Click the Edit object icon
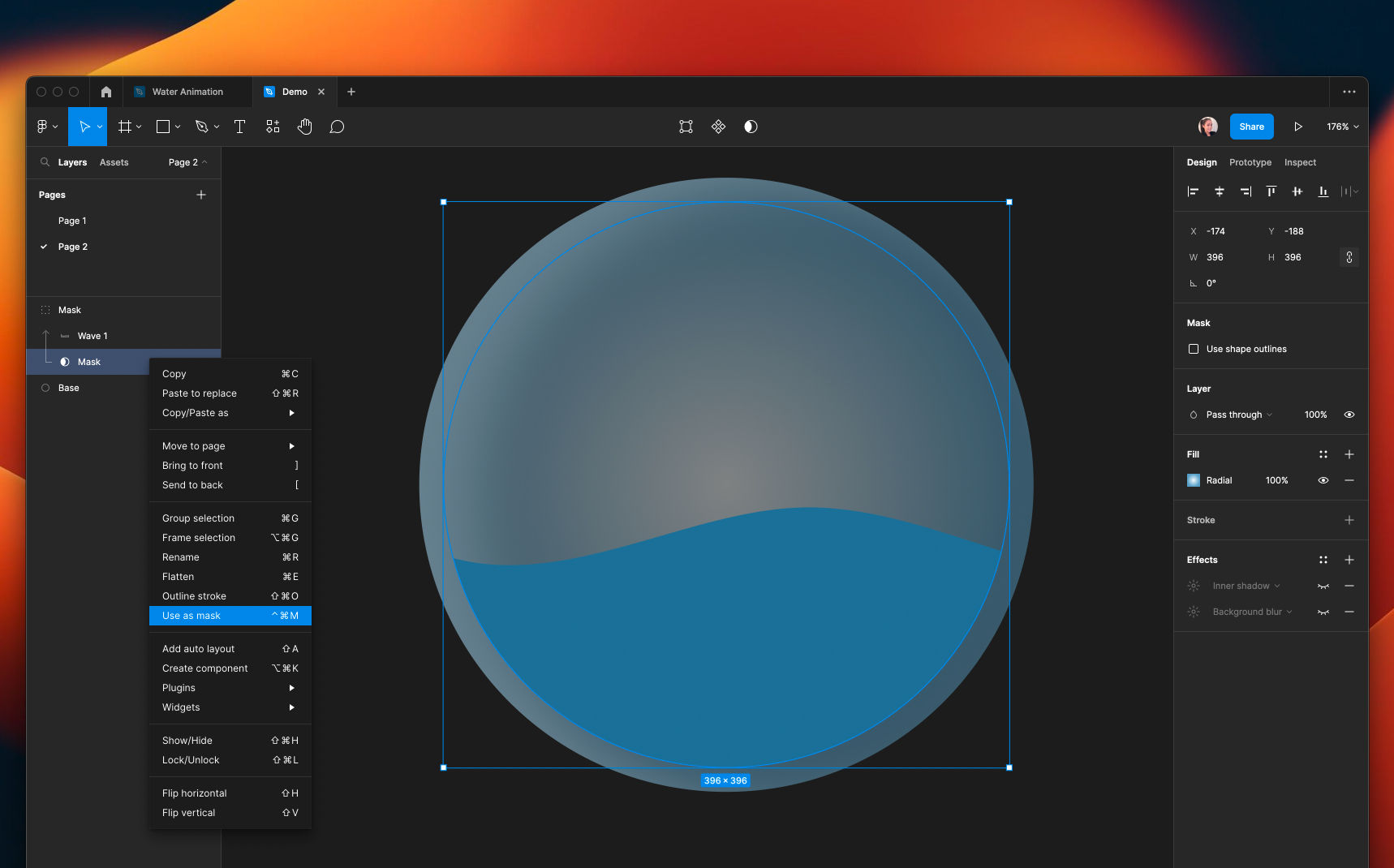Viewport: 1394px width, 868px height. 686,127
